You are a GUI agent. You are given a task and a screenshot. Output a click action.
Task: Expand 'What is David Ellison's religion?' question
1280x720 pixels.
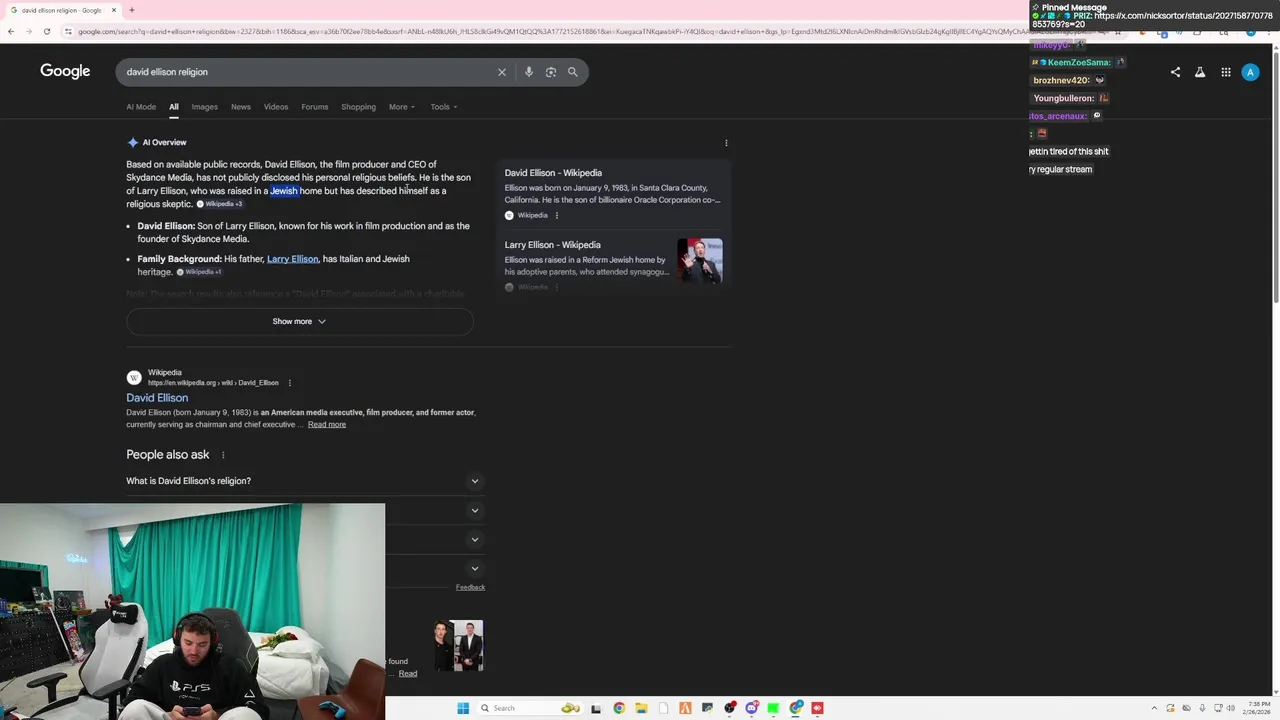(x=305, y=481)
